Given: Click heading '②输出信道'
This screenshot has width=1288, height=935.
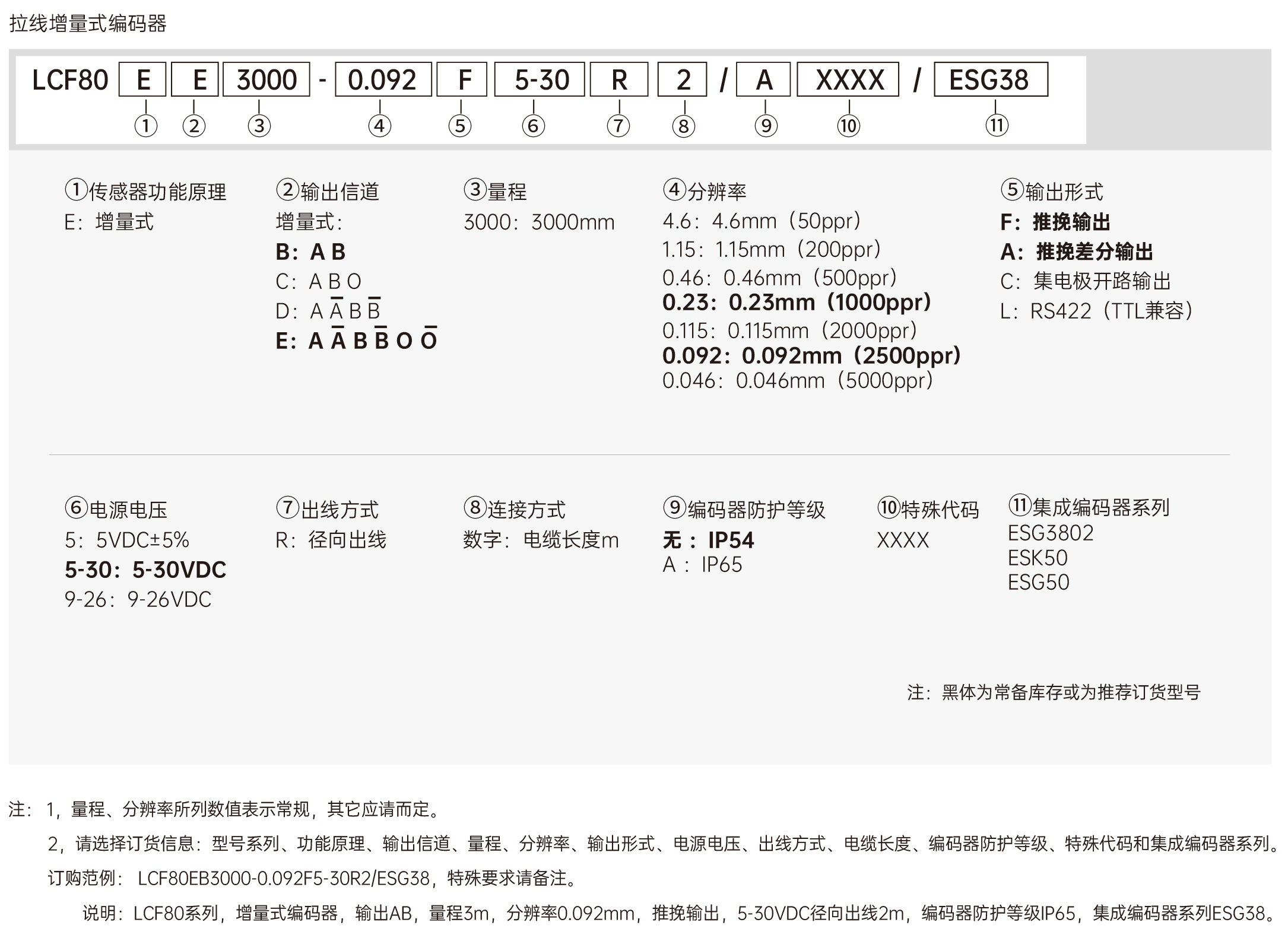Looking at the screenshot, I should [x=328, y=191].
